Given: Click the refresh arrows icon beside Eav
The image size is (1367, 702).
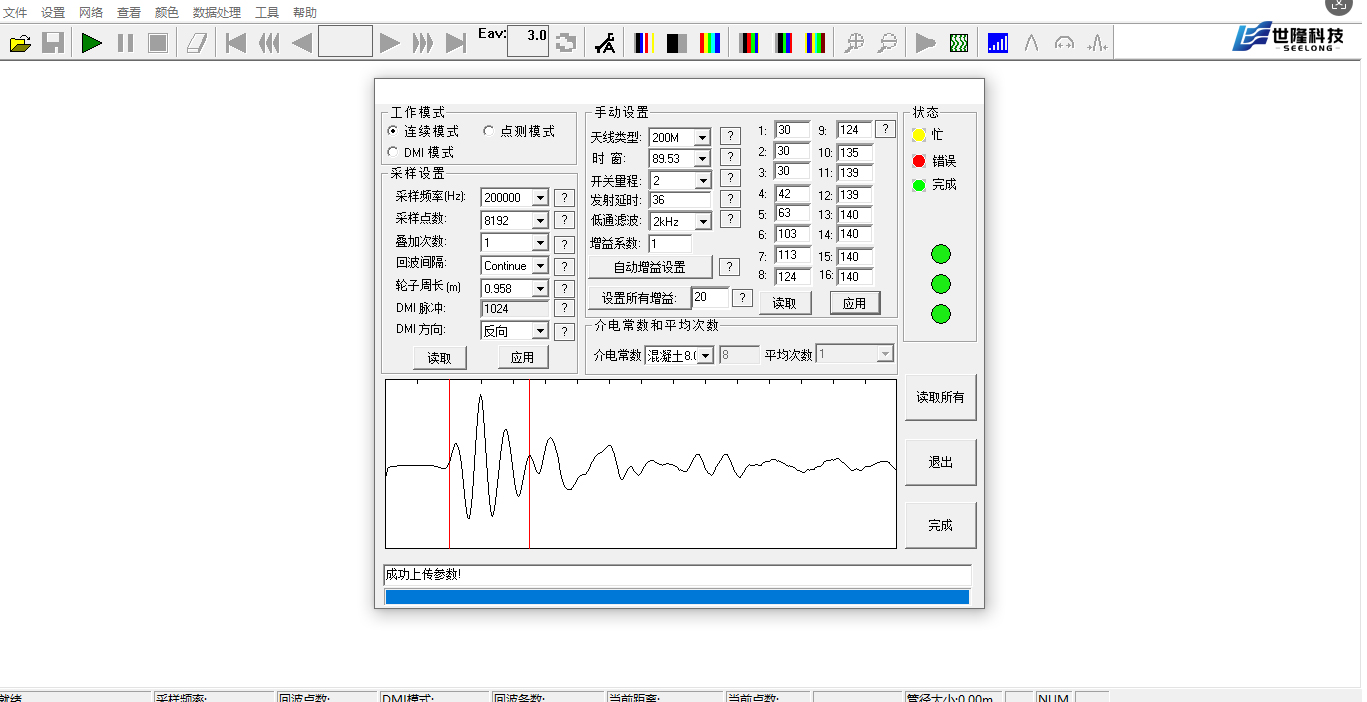Looking at the screenshot, I should pyautogui.click(x=566, y=43).
